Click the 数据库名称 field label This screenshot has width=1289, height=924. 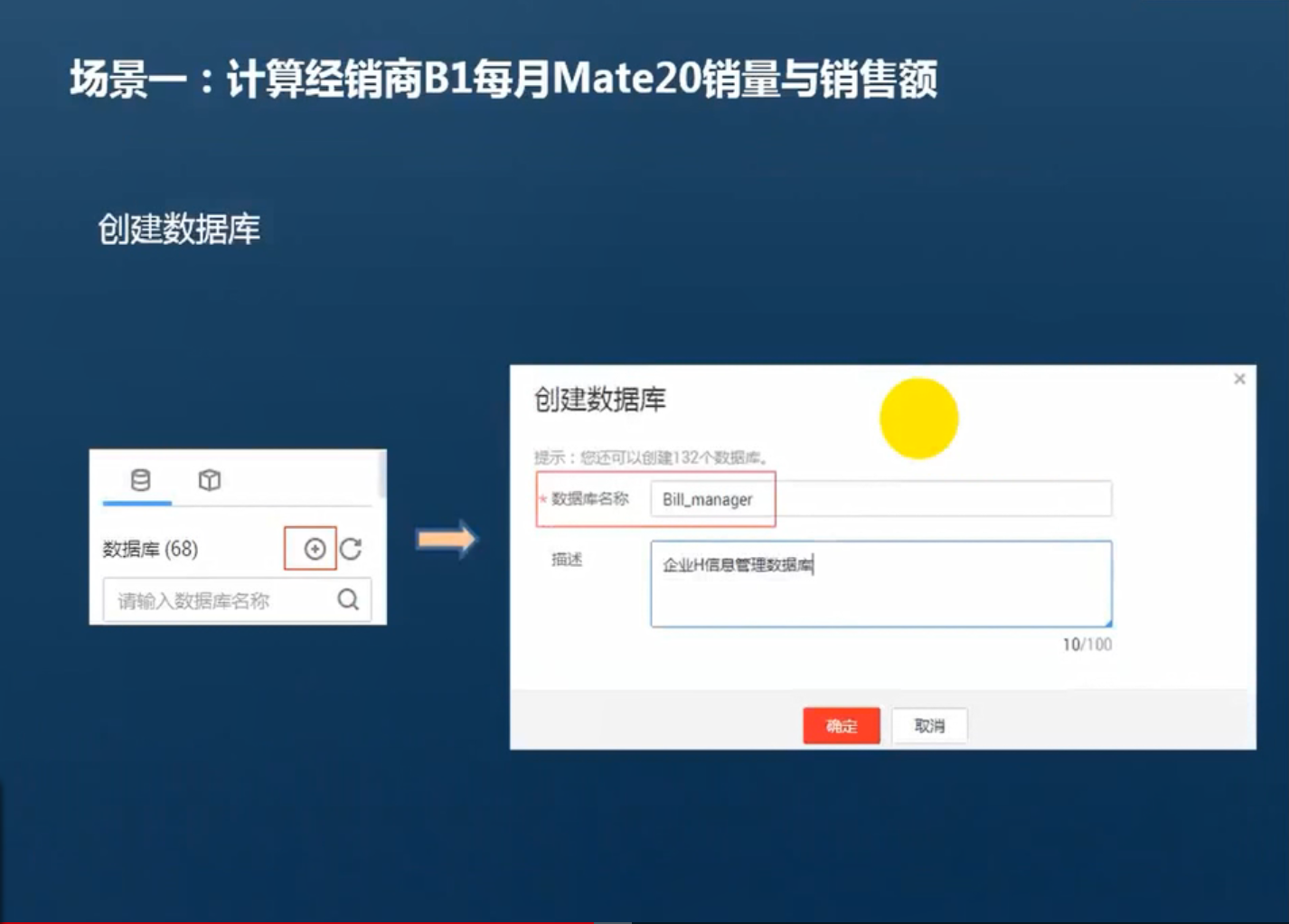[x=589, y=499]
